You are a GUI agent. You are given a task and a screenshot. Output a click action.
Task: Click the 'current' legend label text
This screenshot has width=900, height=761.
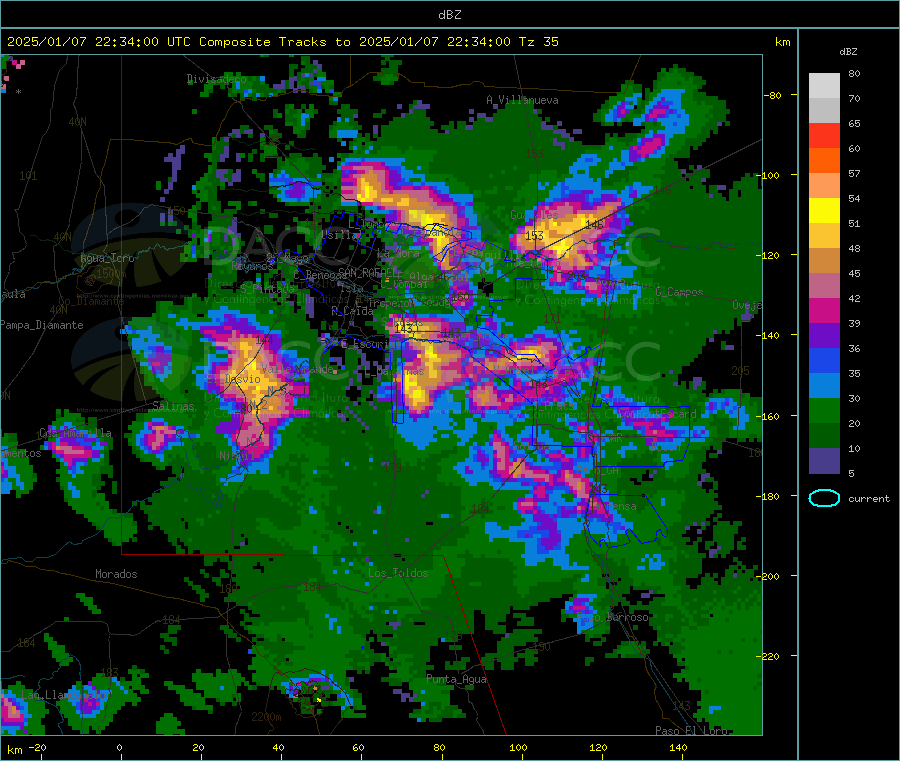869,499
